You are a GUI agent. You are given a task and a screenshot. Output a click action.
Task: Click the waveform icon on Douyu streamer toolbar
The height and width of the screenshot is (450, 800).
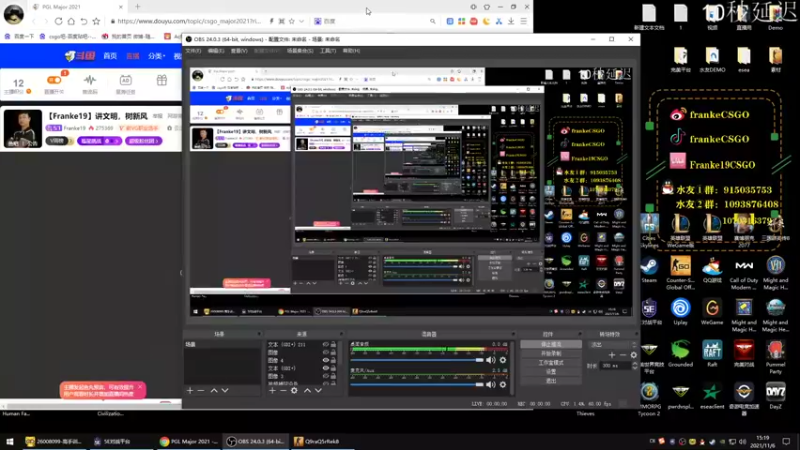(x=90, y=80)
